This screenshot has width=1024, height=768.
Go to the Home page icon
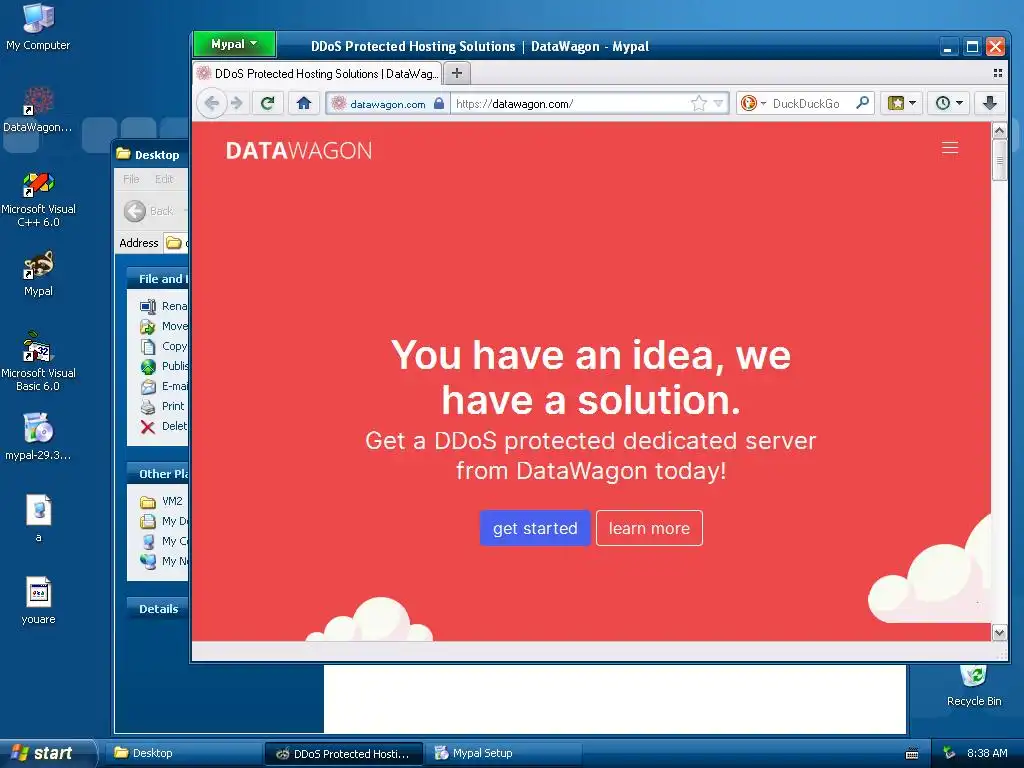pyautogui.click(x=304, y=103)
